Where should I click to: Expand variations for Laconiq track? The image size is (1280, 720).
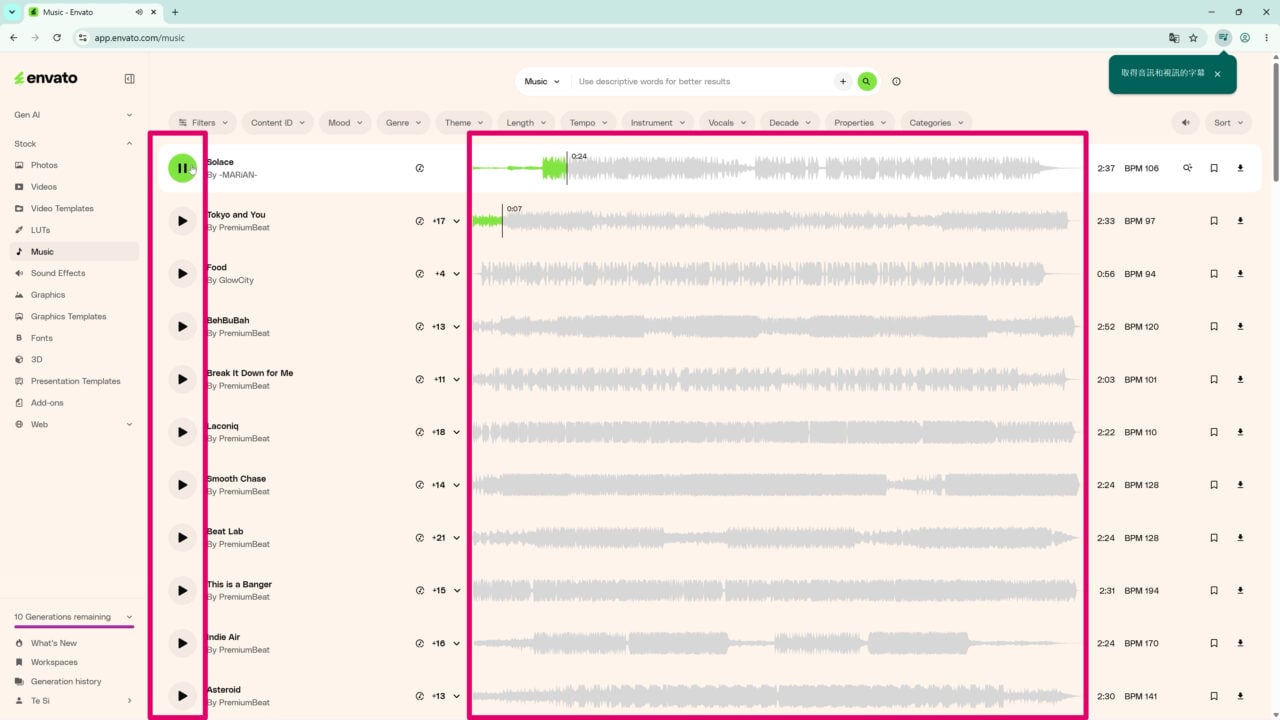tap(456, 433)
